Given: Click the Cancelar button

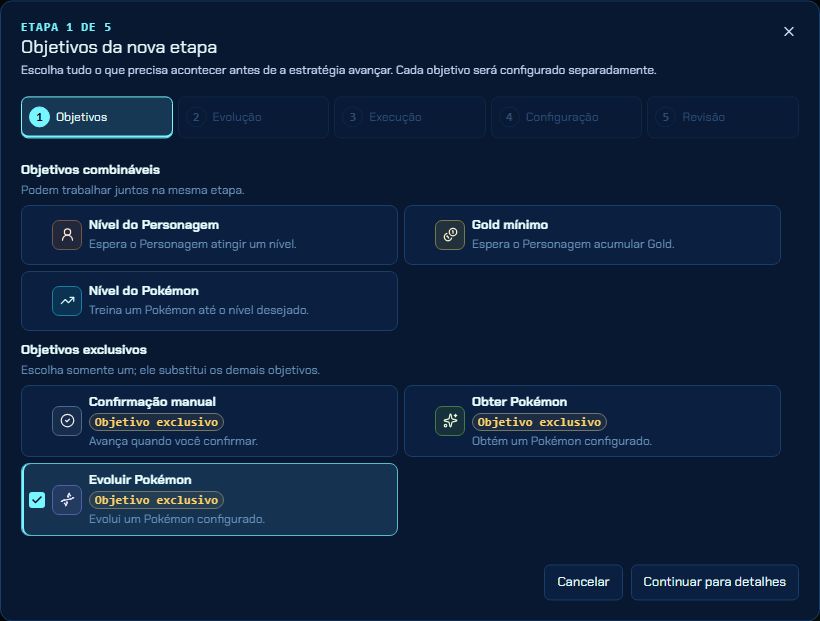Looking at the screenshot, I should click(x=583, y=582).
